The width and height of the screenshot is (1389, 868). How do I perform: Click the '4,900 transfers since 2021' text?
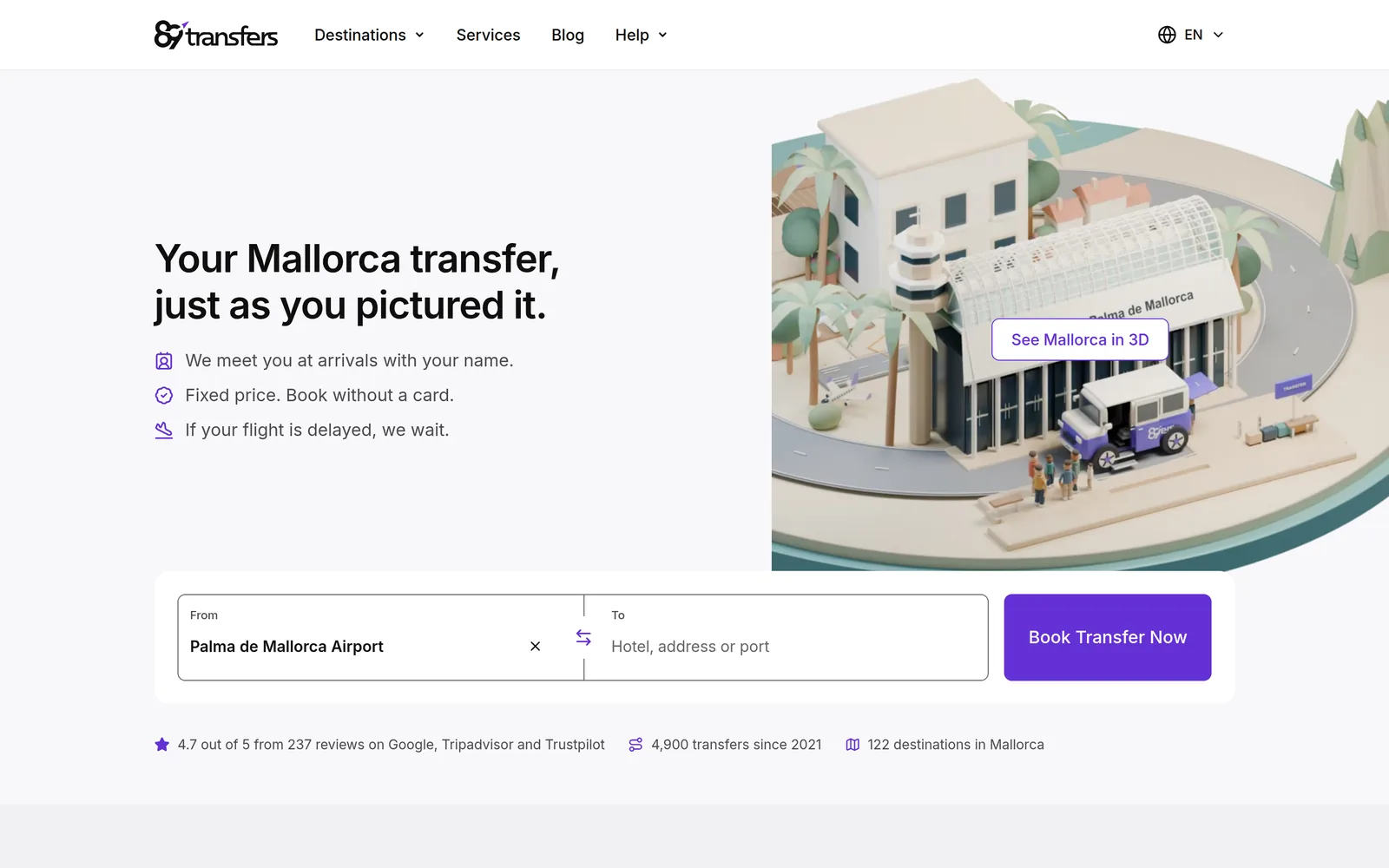pos(736,745)
